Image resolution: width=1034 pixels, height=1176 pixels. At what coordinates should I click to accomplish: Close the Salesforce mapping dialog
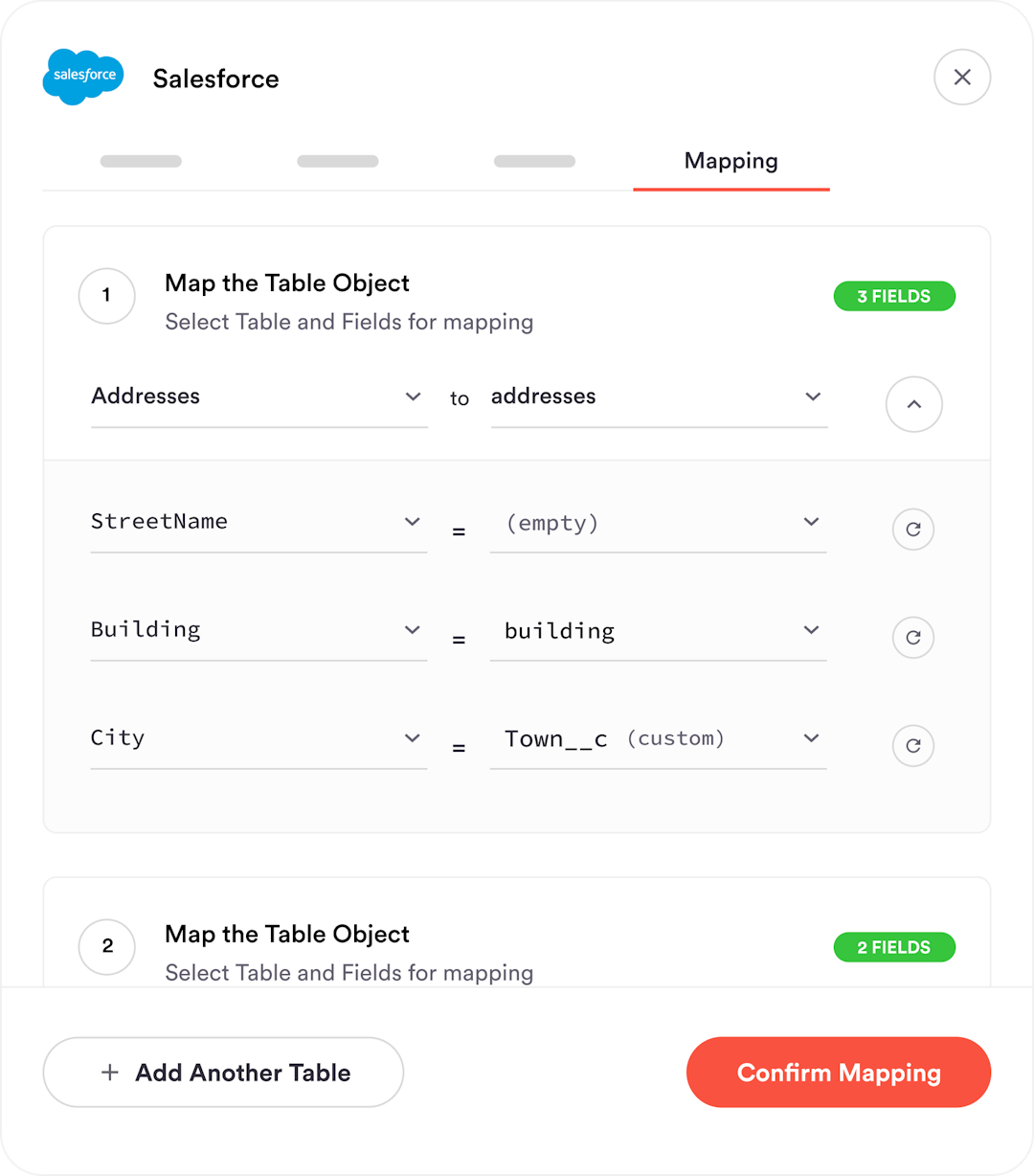tap(962, 77)
